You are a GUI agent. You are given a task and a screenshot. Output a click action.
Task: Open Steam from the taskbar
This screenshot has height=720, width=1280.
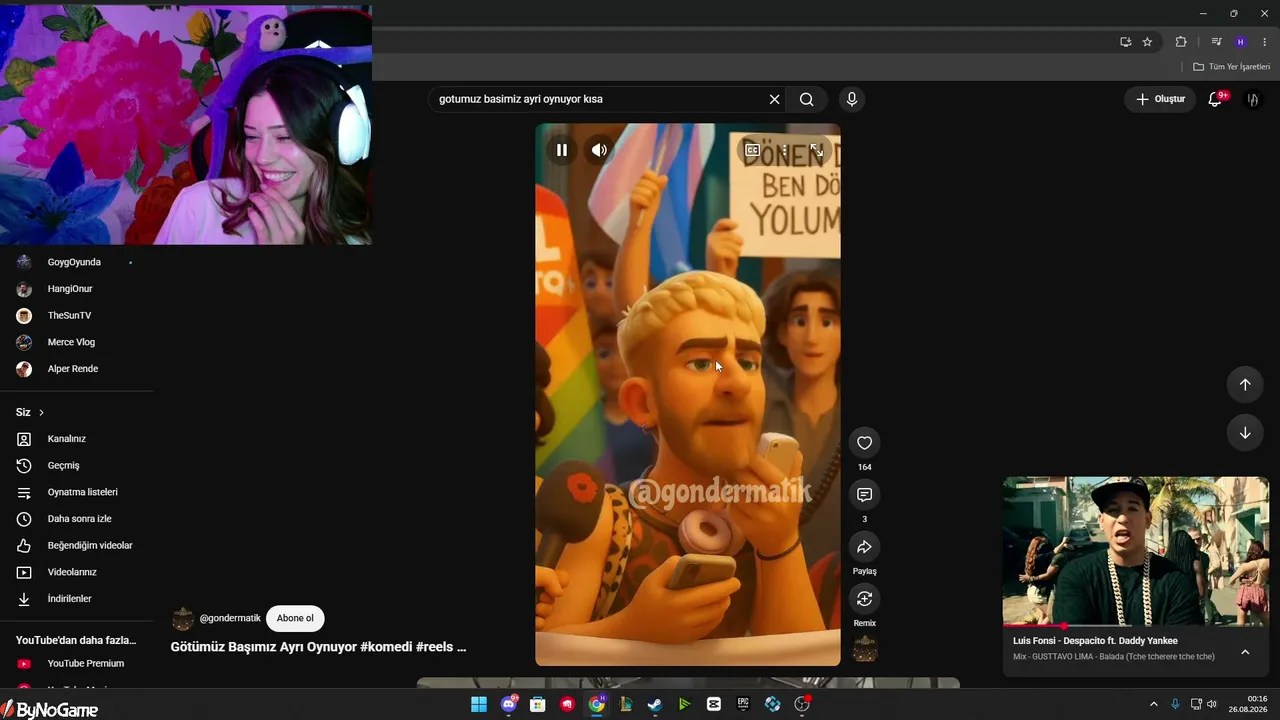point(655,705)
